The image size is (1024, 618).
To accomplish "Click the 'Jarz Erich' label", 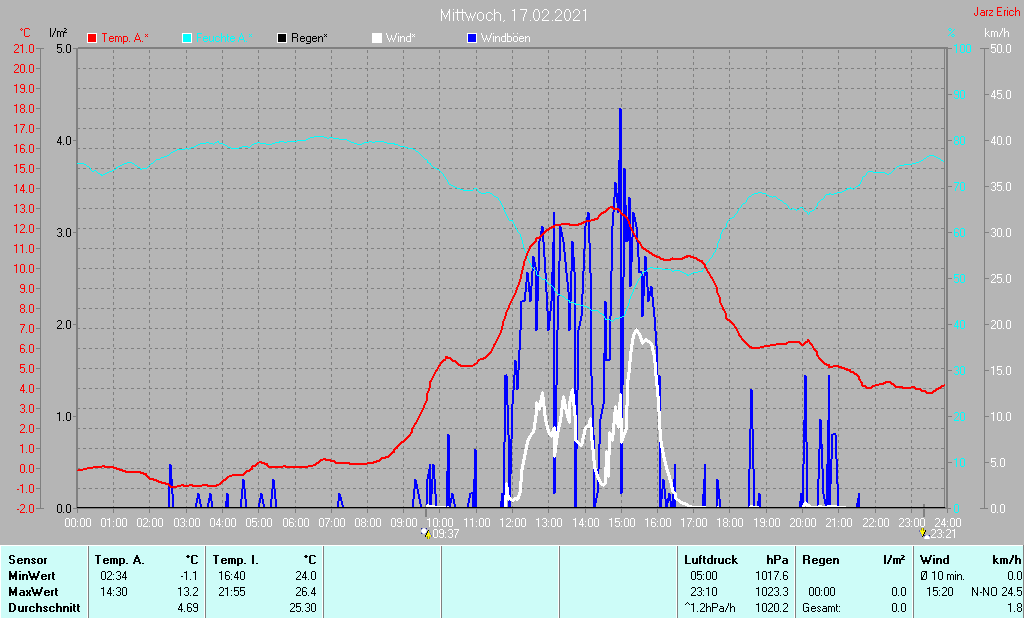I will pyautogui.click(x=997, y=12).
